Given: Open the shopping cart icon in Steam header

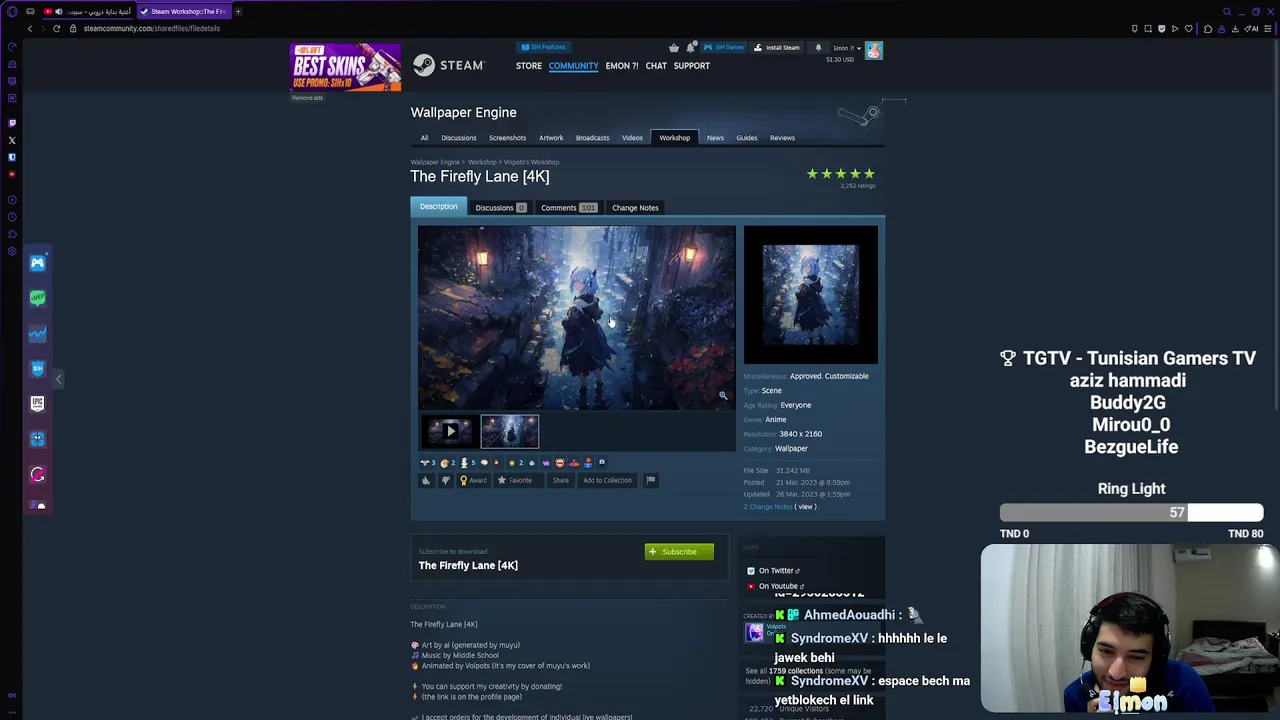Looking at the screenshot, I should pyautogui.click(x=674, y=47).
